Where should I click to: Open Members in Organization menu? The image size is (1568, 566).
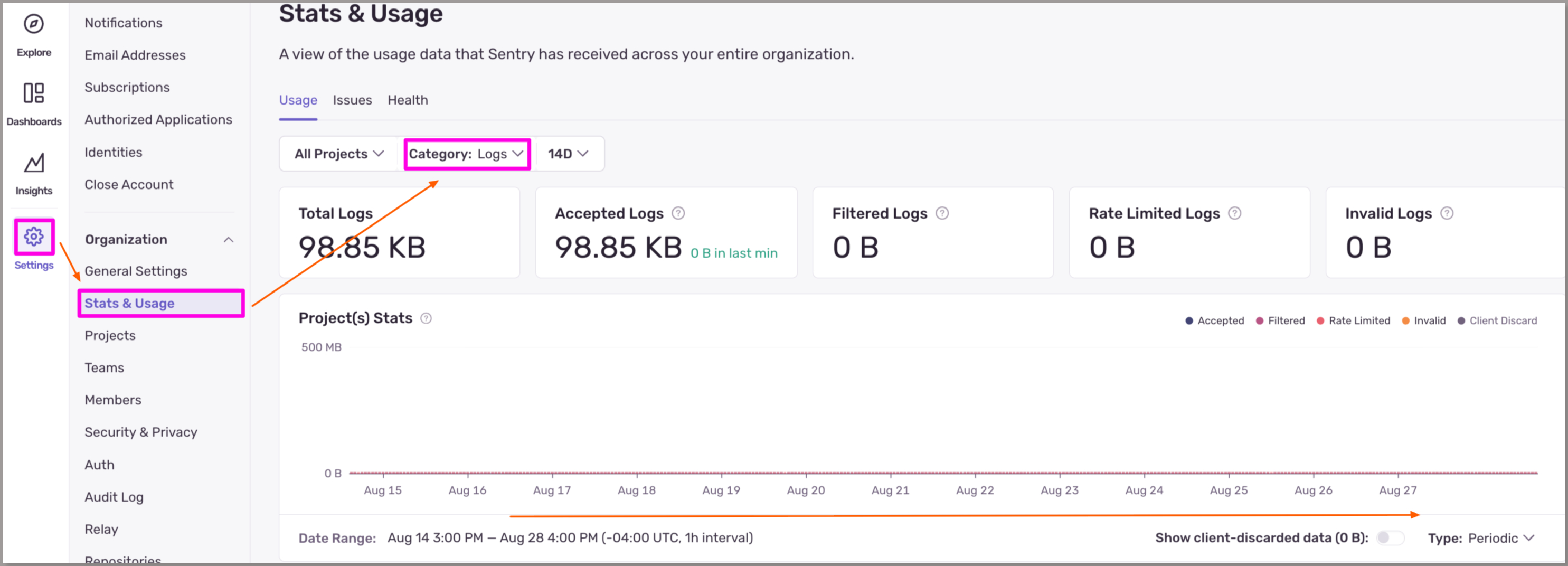[112, 400]
